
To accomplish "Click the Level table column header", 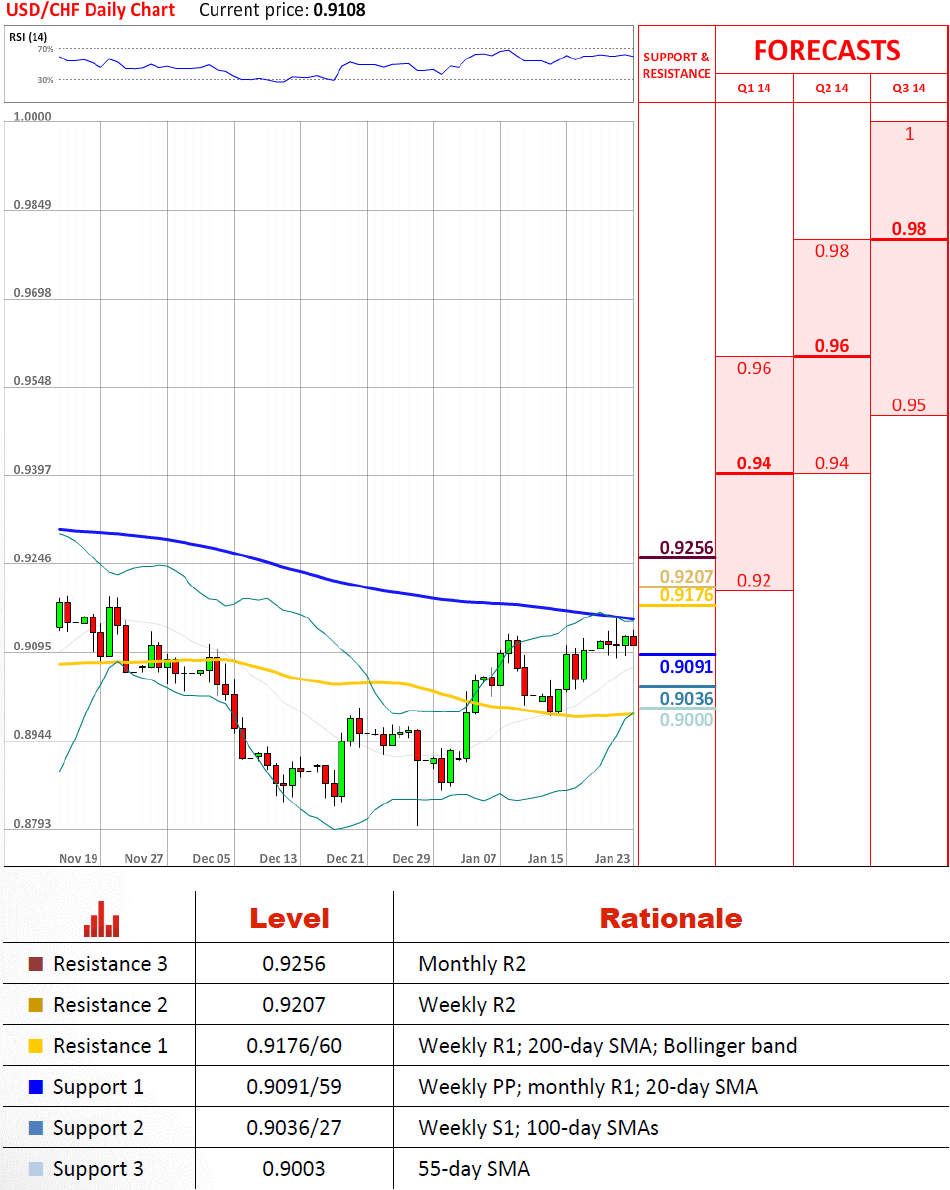I will (290, 919).
